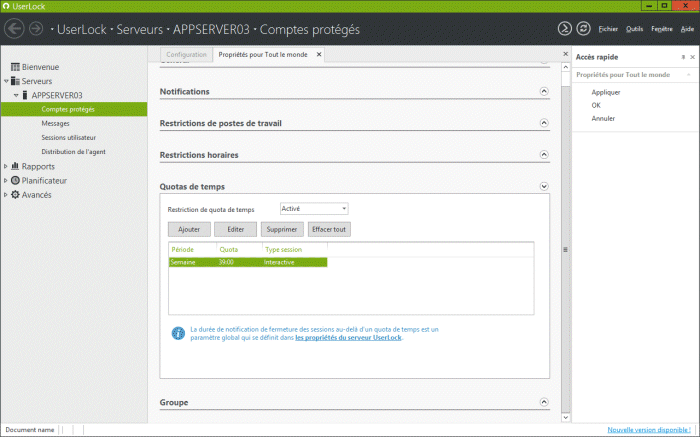Click the scrollbar down arrow
The height and width of the screenshot is (437, 700).
[x=566, y=417]
